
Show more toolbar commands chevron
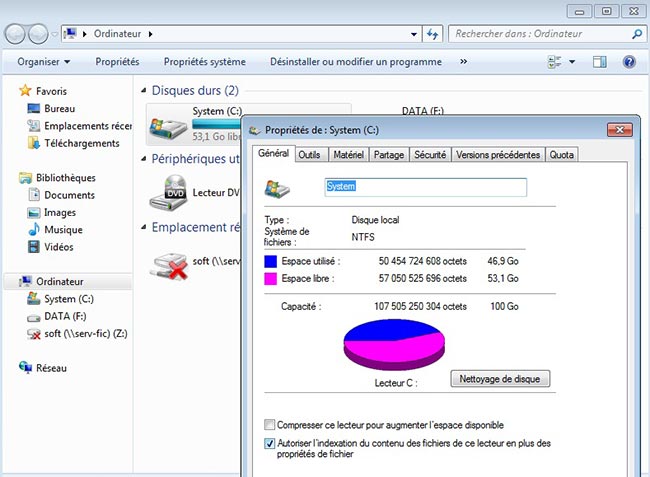pyautogui.click(x=463, y=62)
